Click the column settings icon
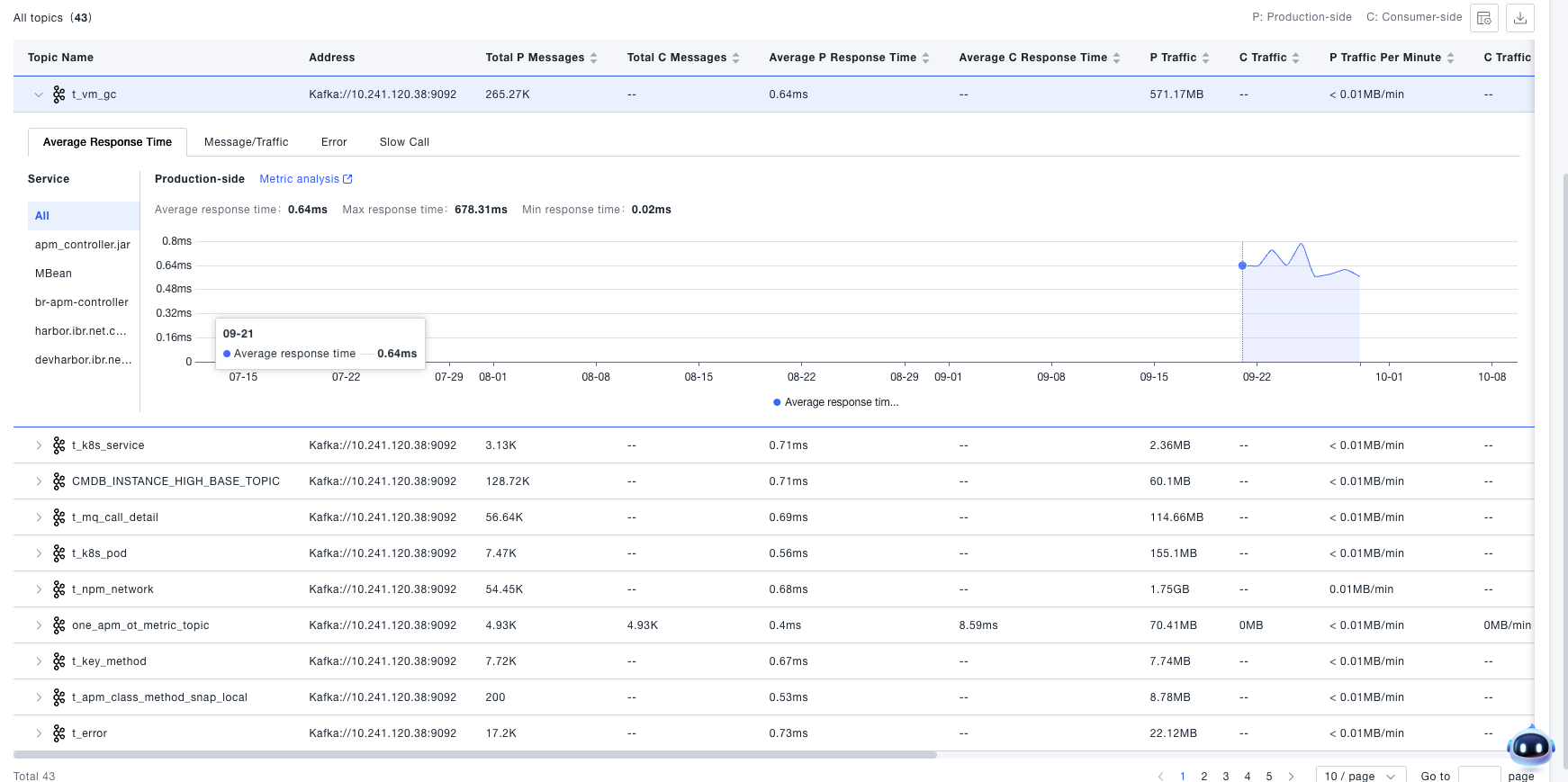The height and width of the screenshot is (782, 1568). tap(1484, 18)
